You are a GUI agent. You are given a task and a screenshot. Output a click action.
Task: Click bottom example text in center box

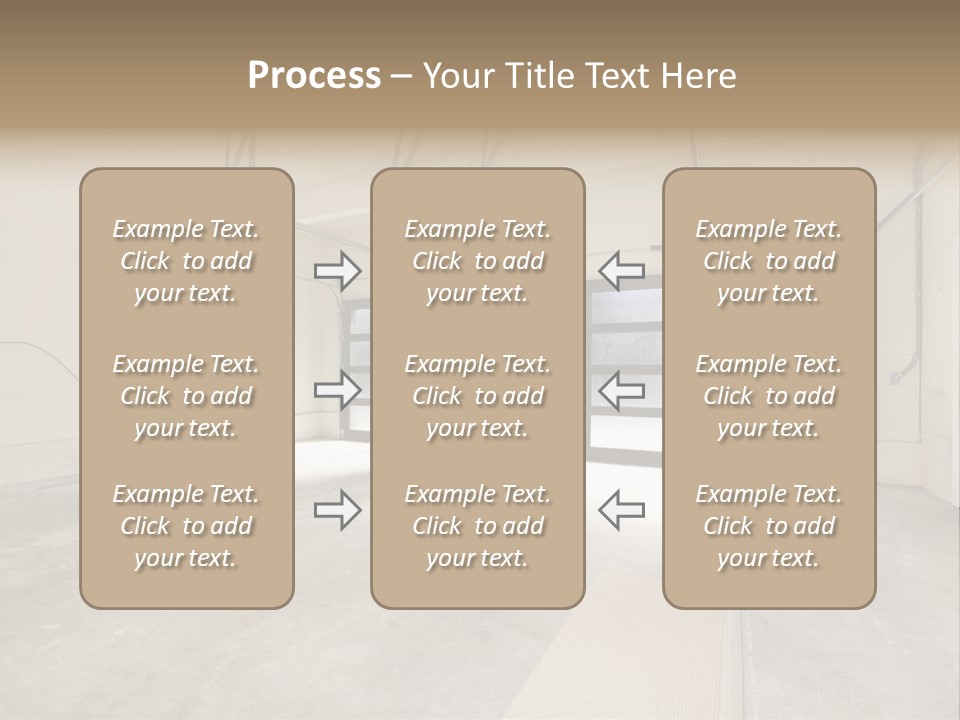click(x=477, y=526)
